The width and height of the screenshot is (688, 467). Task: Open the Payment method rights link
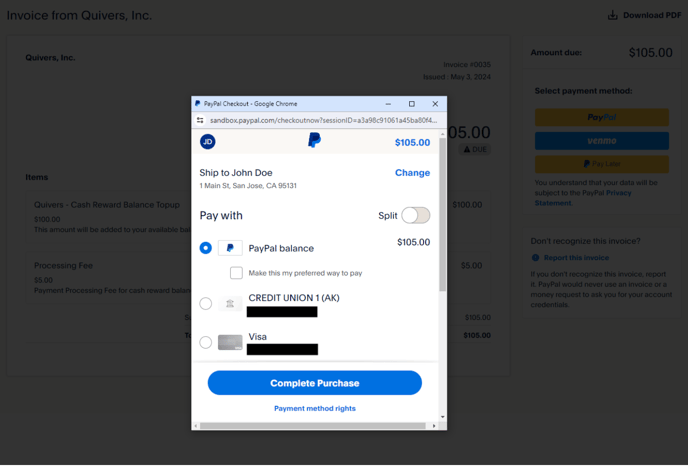tap(315, 409)
